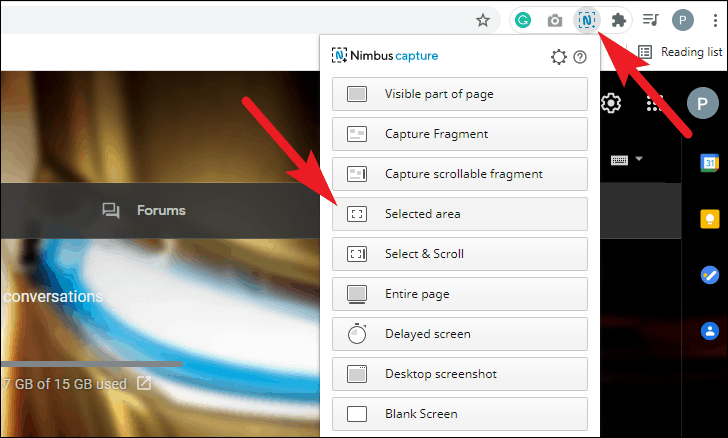
Task: Click the camera screenshot extension icon
Action: 554,20
